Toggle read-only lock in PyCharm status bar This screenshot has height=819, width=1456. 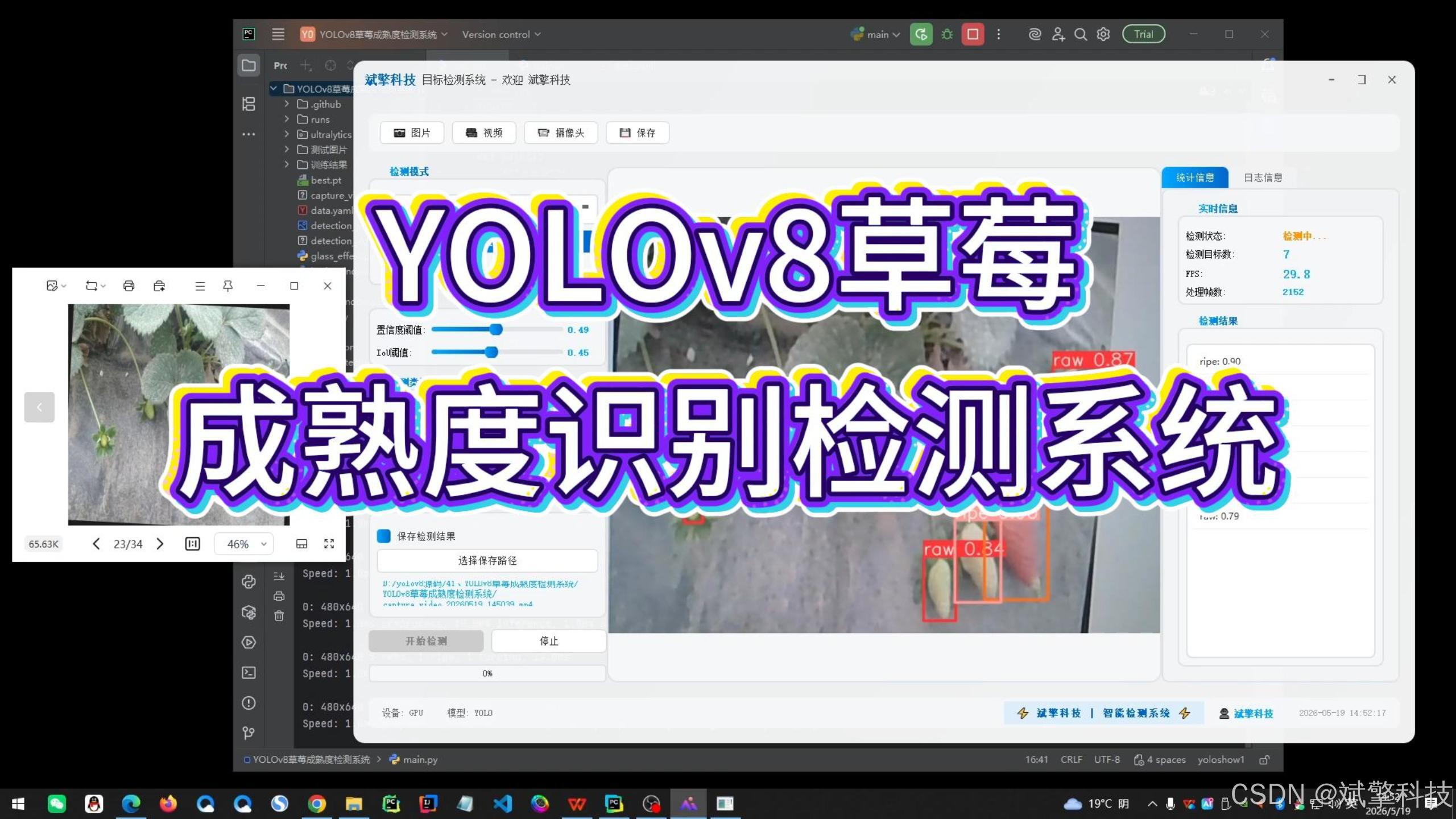click(1264, 760)
